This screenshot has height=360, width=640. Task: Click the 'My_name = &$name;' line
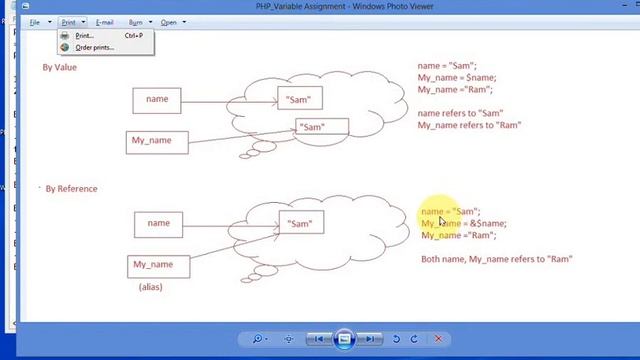tap(464, 223)
